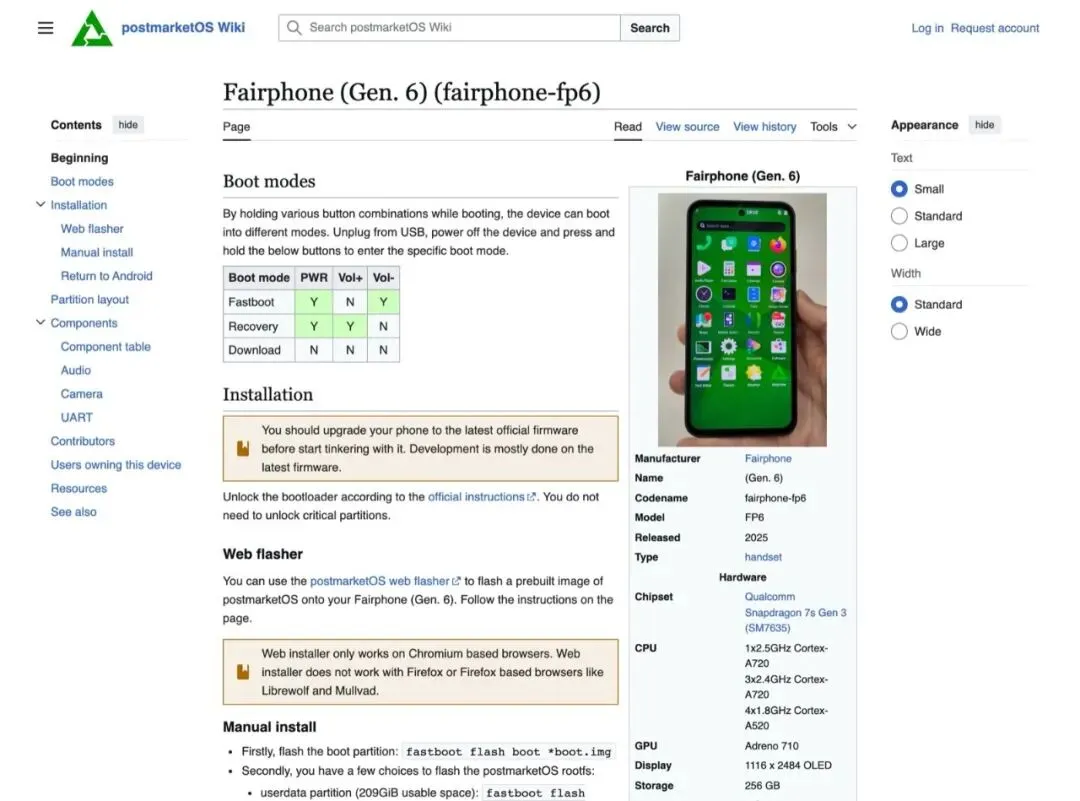Collapse the Installation contents section
This screenshot has width=1080, height=801.
41,205
